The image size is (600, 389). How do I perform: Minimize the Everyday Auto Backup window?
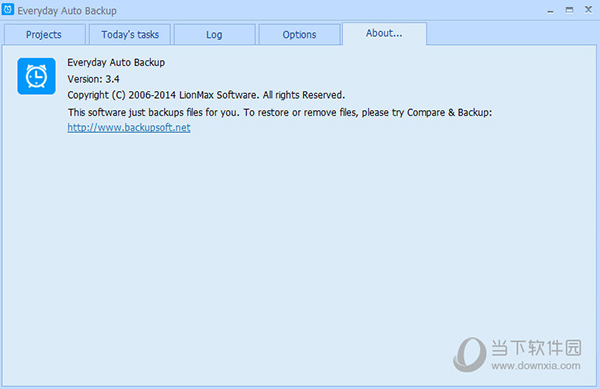[550, 11]
